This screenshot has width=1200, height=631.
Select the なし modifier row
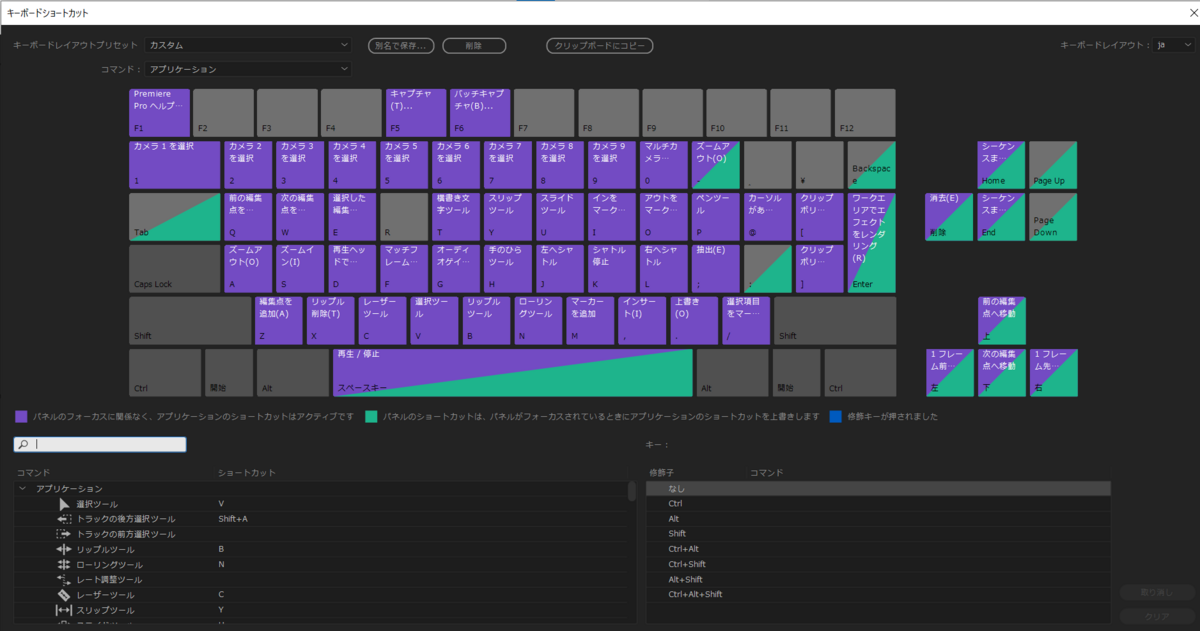pos(878,488)
